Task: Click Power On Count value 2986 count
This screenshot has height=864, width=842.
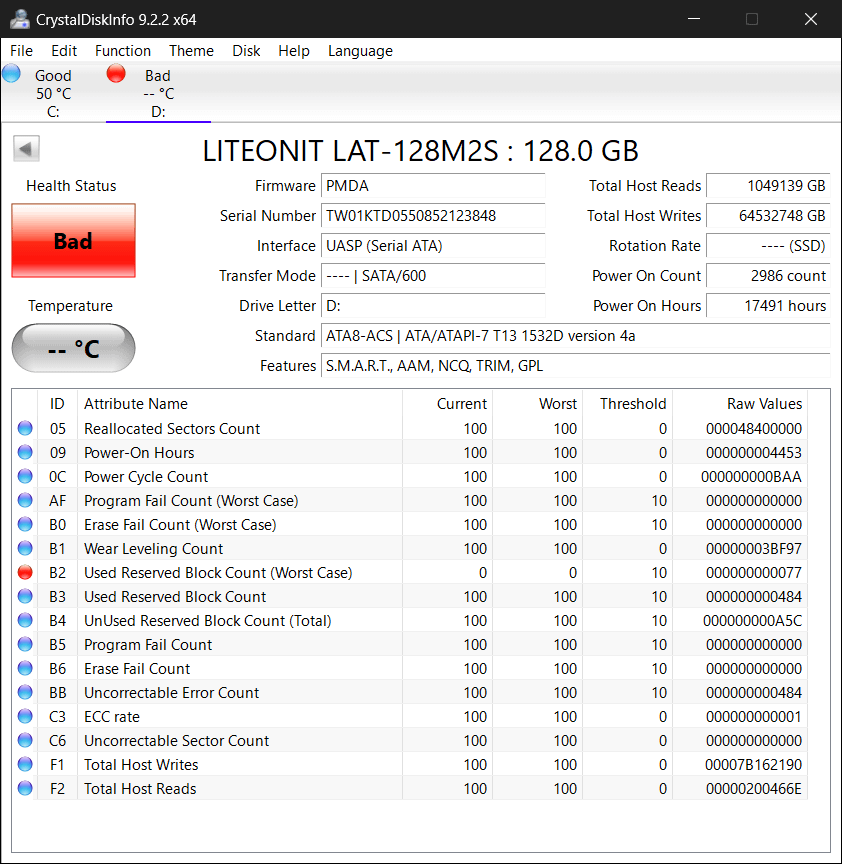Action: click(x=768, y=276)
